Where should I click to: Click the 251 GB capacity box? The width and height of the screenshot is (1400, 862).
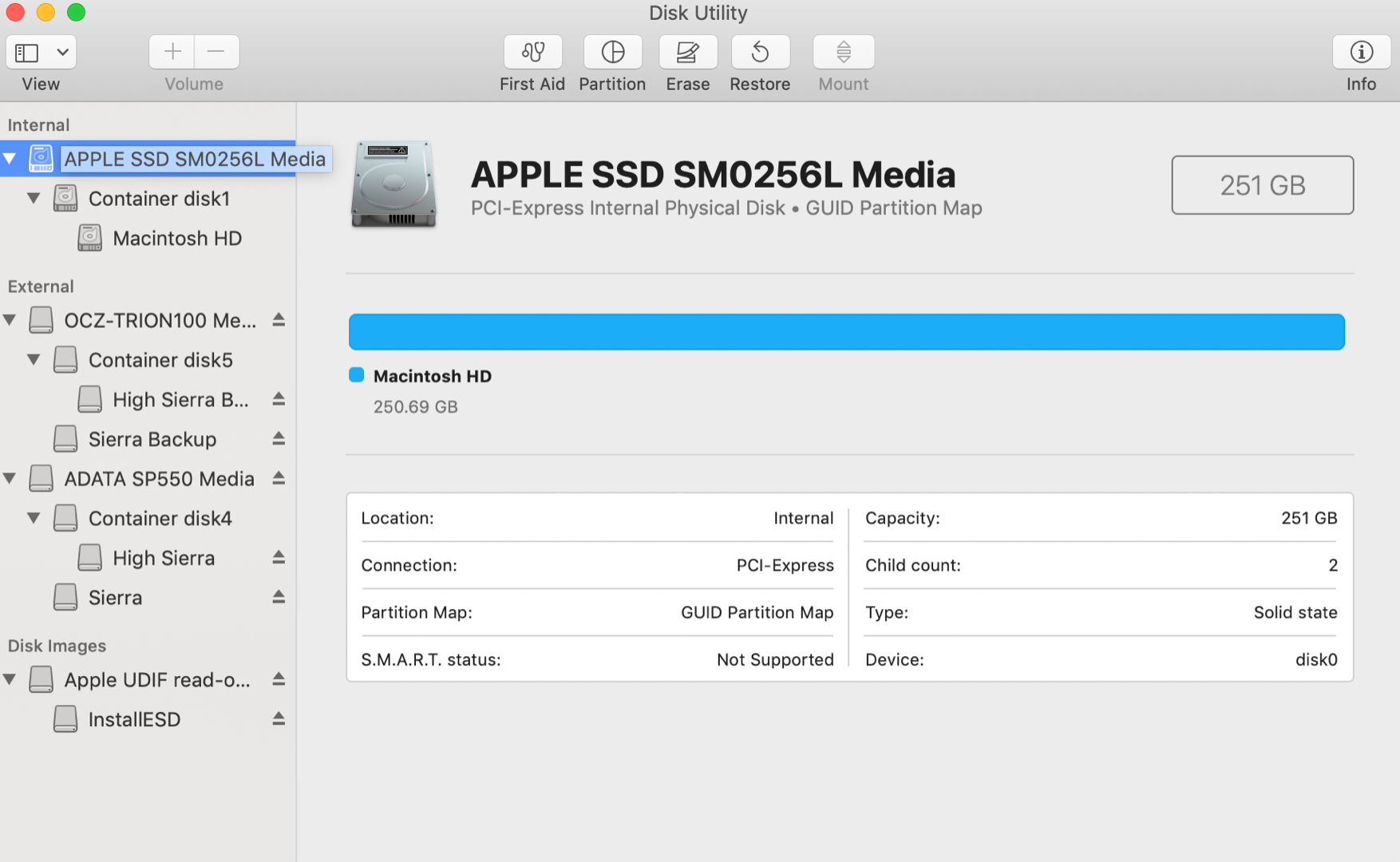tap(1262, 185)
